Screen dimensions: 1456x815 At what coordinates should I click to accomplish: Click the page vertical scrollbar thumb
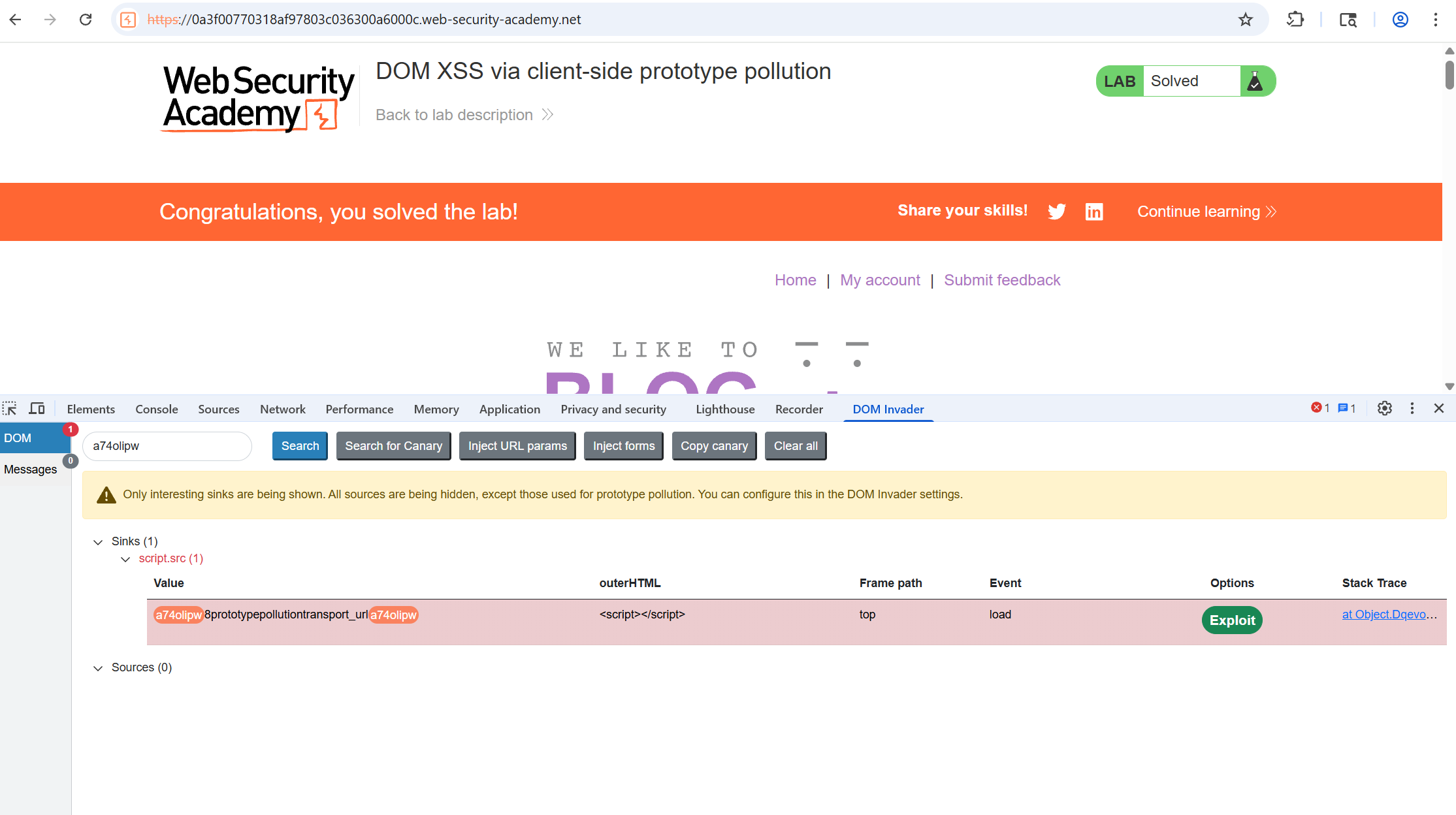pos(1449,74)
